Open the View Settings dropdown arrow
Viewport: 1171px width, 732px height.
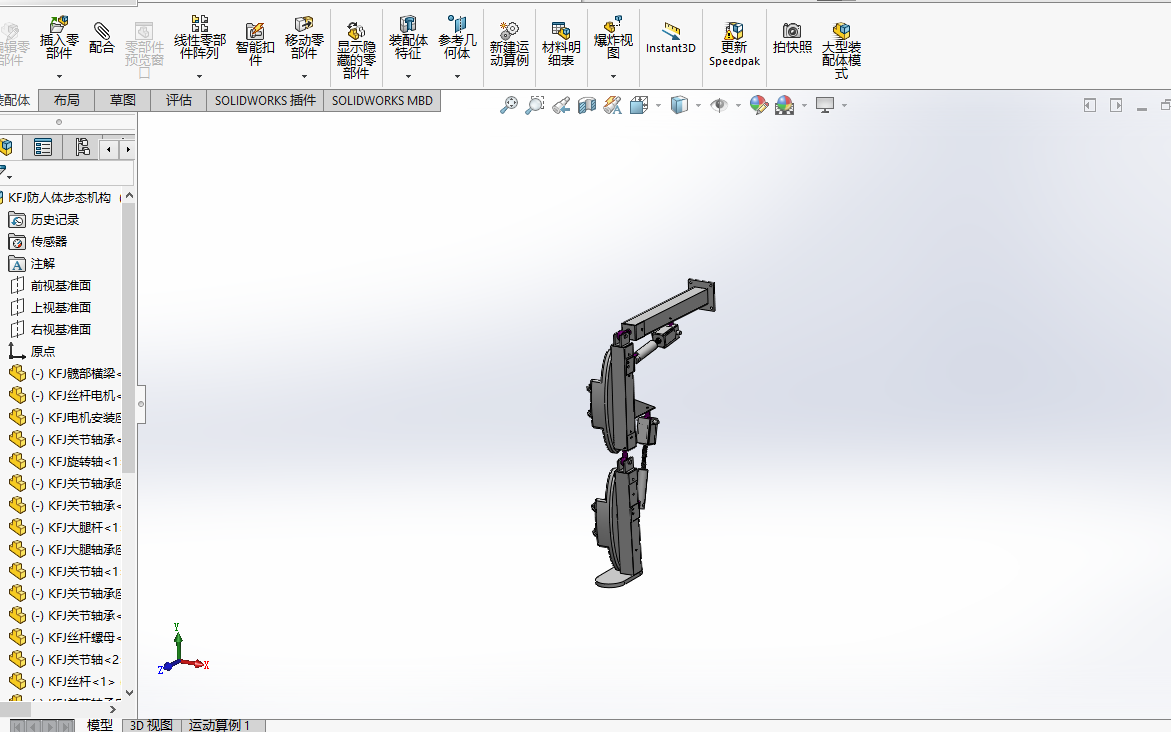pos(844,106)
